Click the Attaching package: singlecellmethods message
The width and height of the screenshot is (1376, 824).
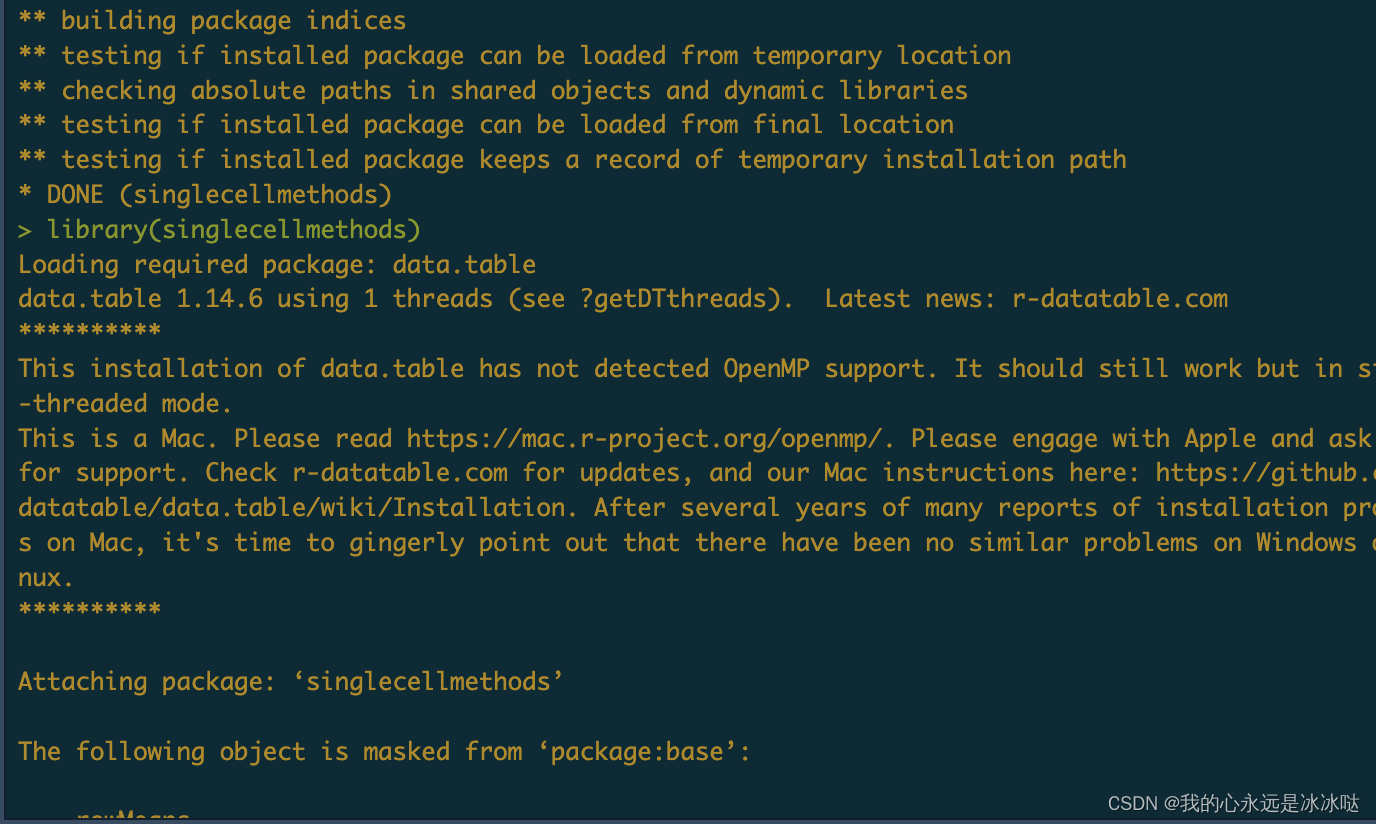(290, 681)
